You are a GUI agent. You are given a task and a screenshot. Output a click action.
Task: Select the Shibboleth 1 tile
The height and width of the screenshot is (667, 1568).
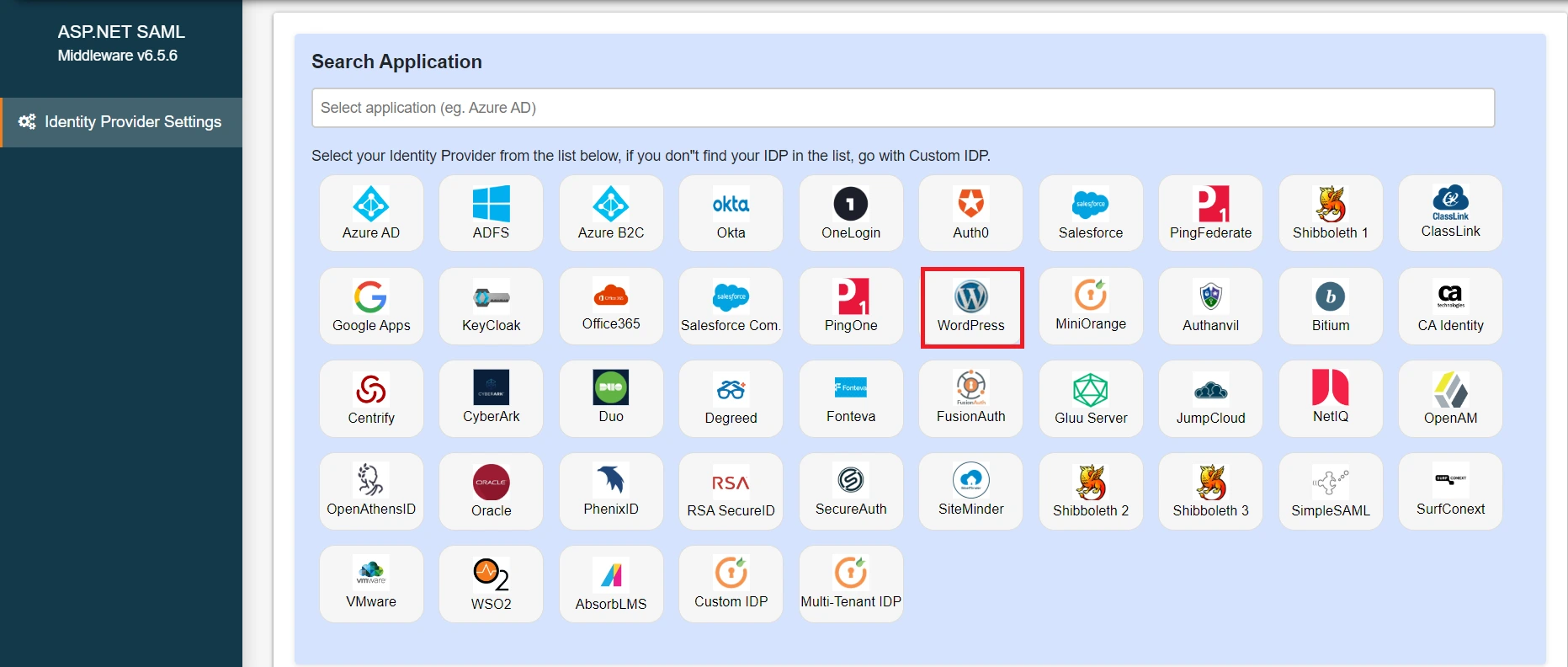pyautogui.click(x=1331, y=213)
